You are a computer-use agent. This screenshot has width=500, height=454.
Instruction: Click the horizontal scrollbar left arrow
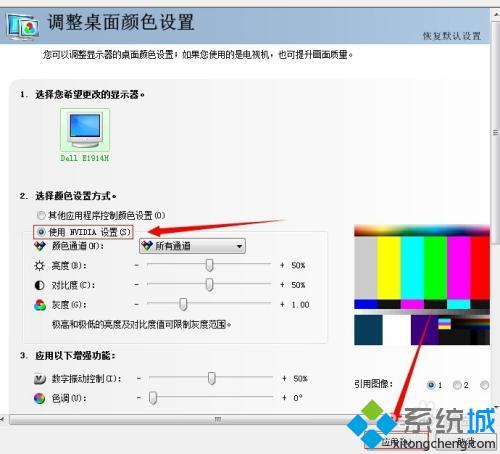point(3,419)
